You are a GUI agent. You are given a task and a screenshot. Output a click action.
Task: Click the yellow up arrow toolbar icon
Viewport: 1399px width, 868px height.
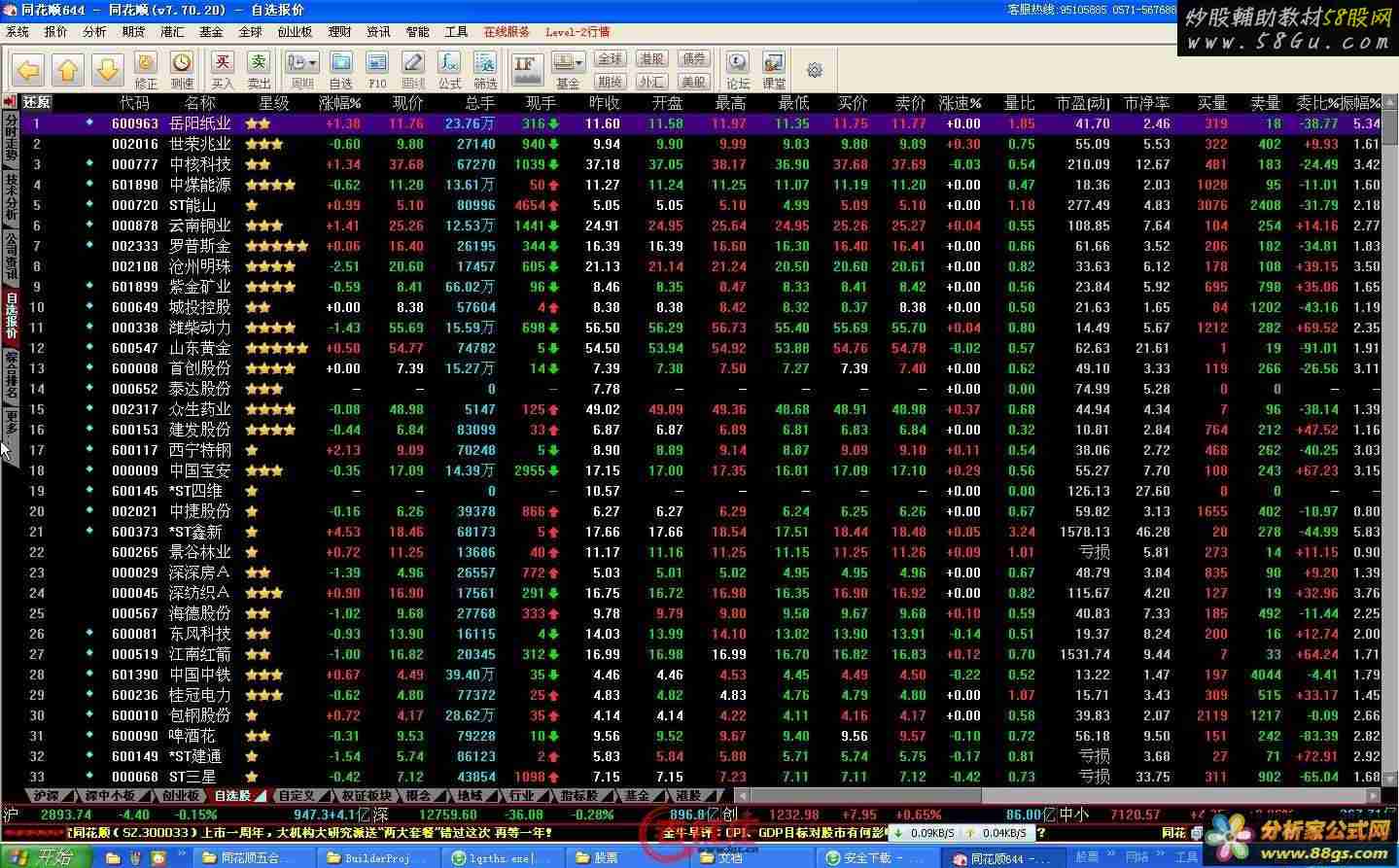68,69
